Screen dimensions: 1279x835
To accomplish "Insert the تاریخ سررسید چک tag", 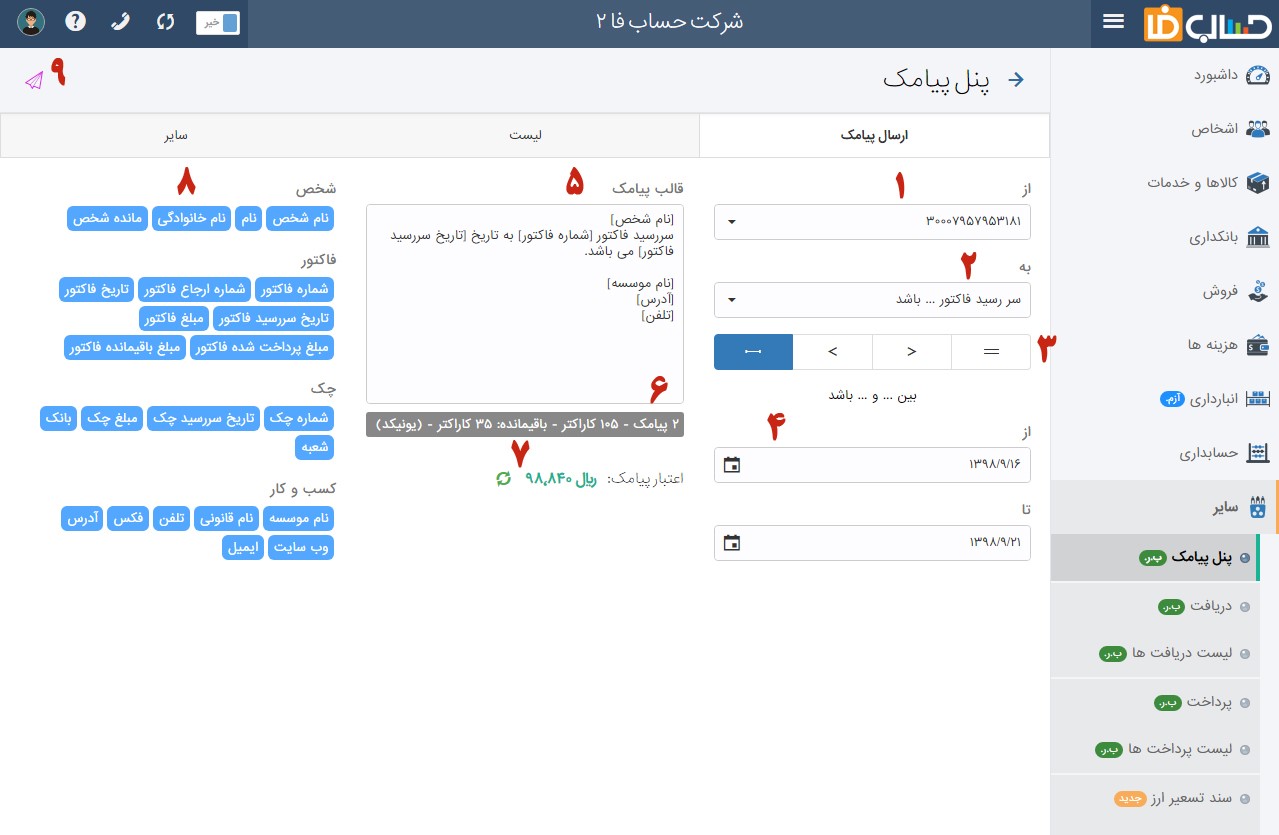I will (204, 418).
